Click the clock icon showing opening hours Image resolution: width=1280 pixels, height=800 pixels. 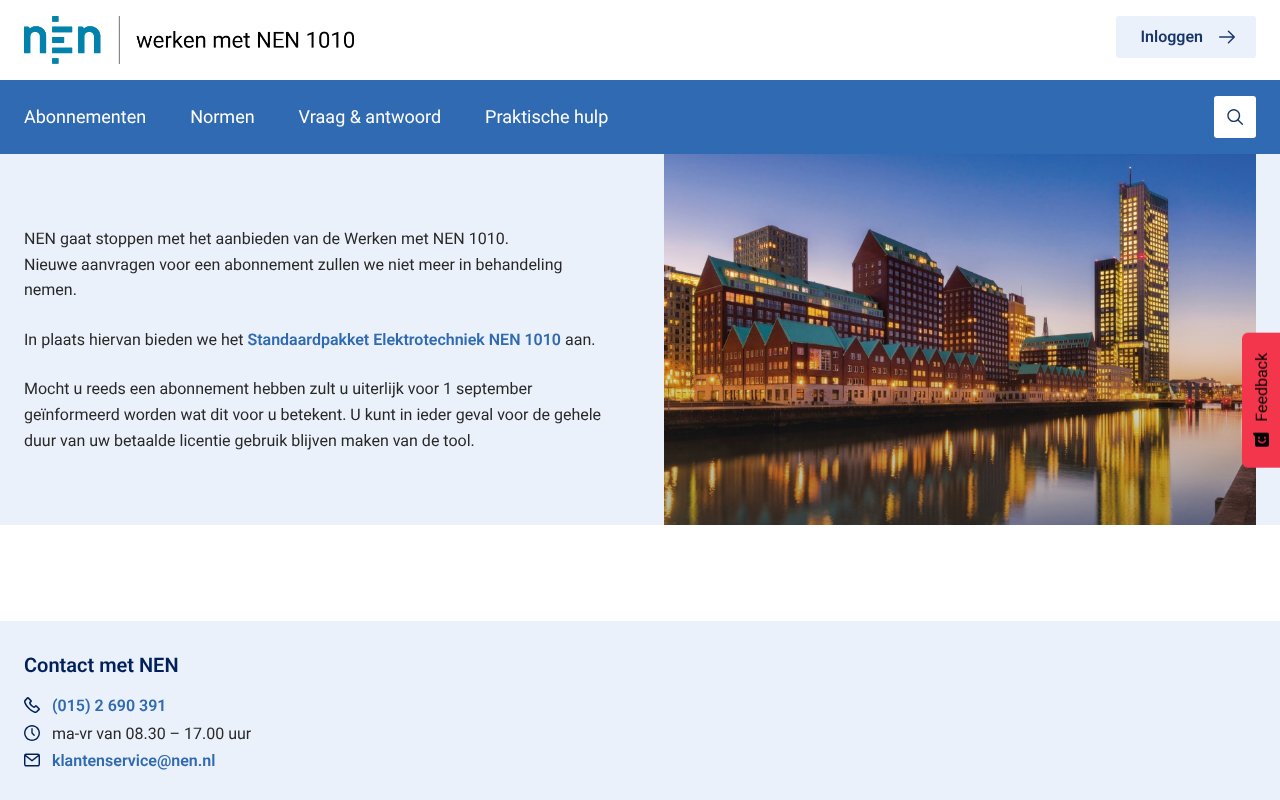coord(32,733)
